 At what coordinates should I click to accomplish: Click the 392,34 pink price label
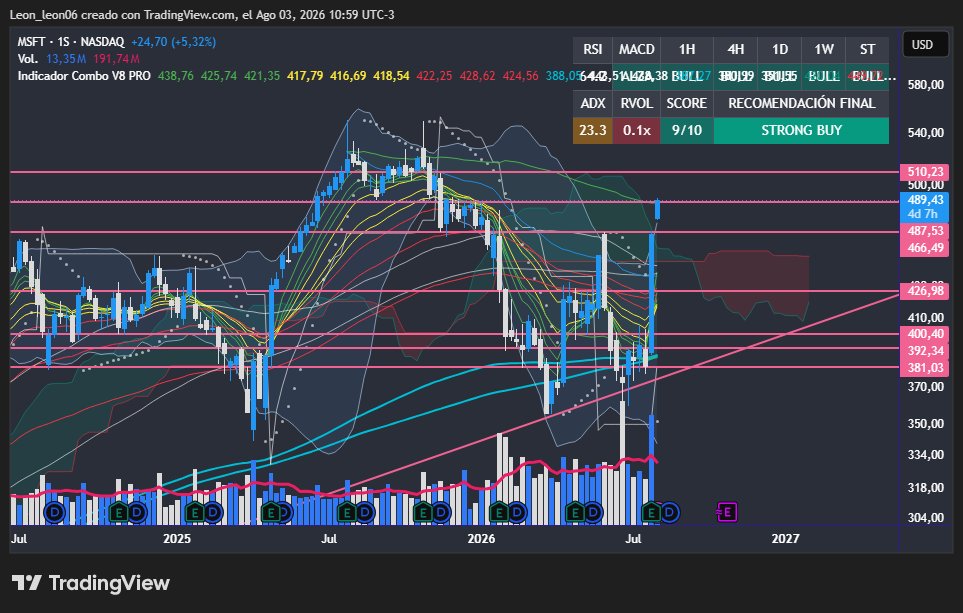pos(924,351)
